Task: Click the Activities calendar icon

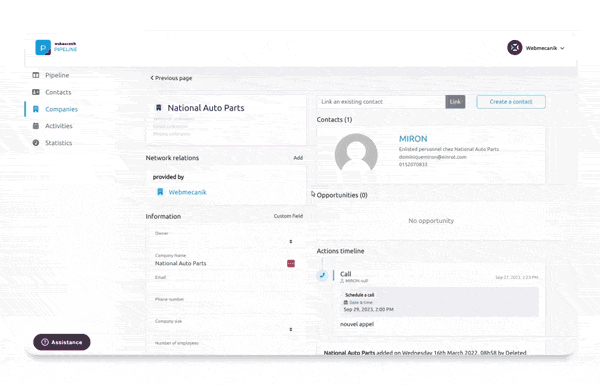Action: click(x=36, y=126)
